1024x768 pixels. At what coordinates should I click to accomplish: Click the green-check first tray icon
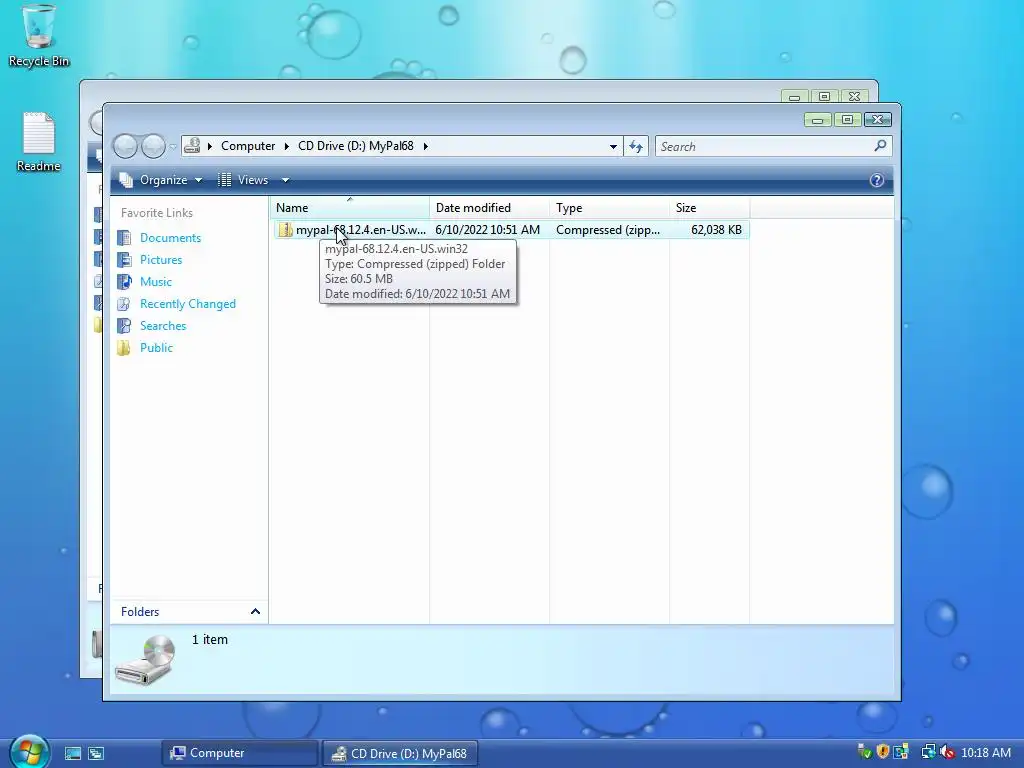864,752
